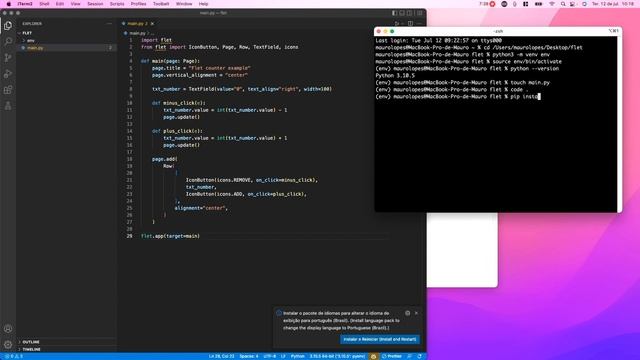Open the Source Control view
The height and width of the screenshot is (360, 640).
[x=8, y=58]
